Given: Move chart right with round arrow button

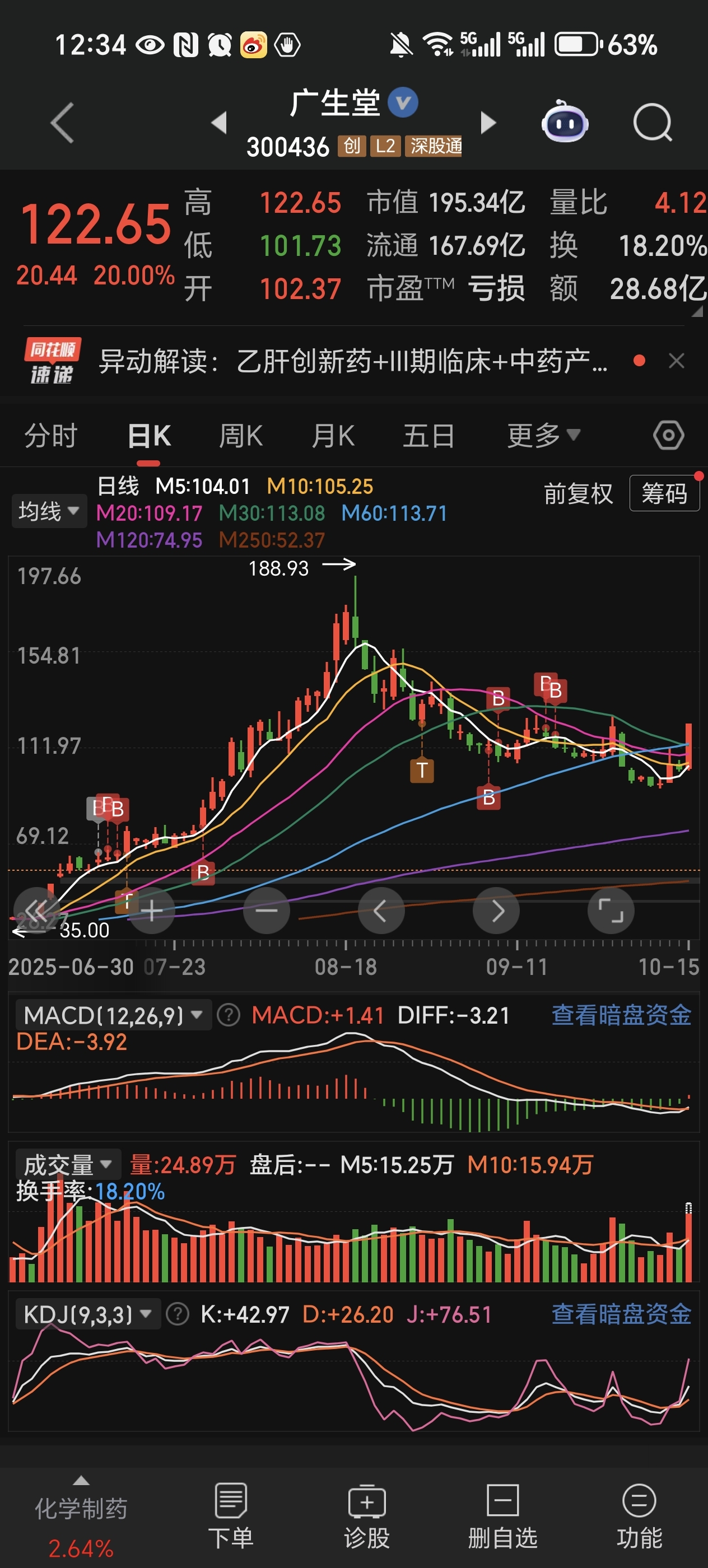Looking at the screenshot, I should [496, 911].
